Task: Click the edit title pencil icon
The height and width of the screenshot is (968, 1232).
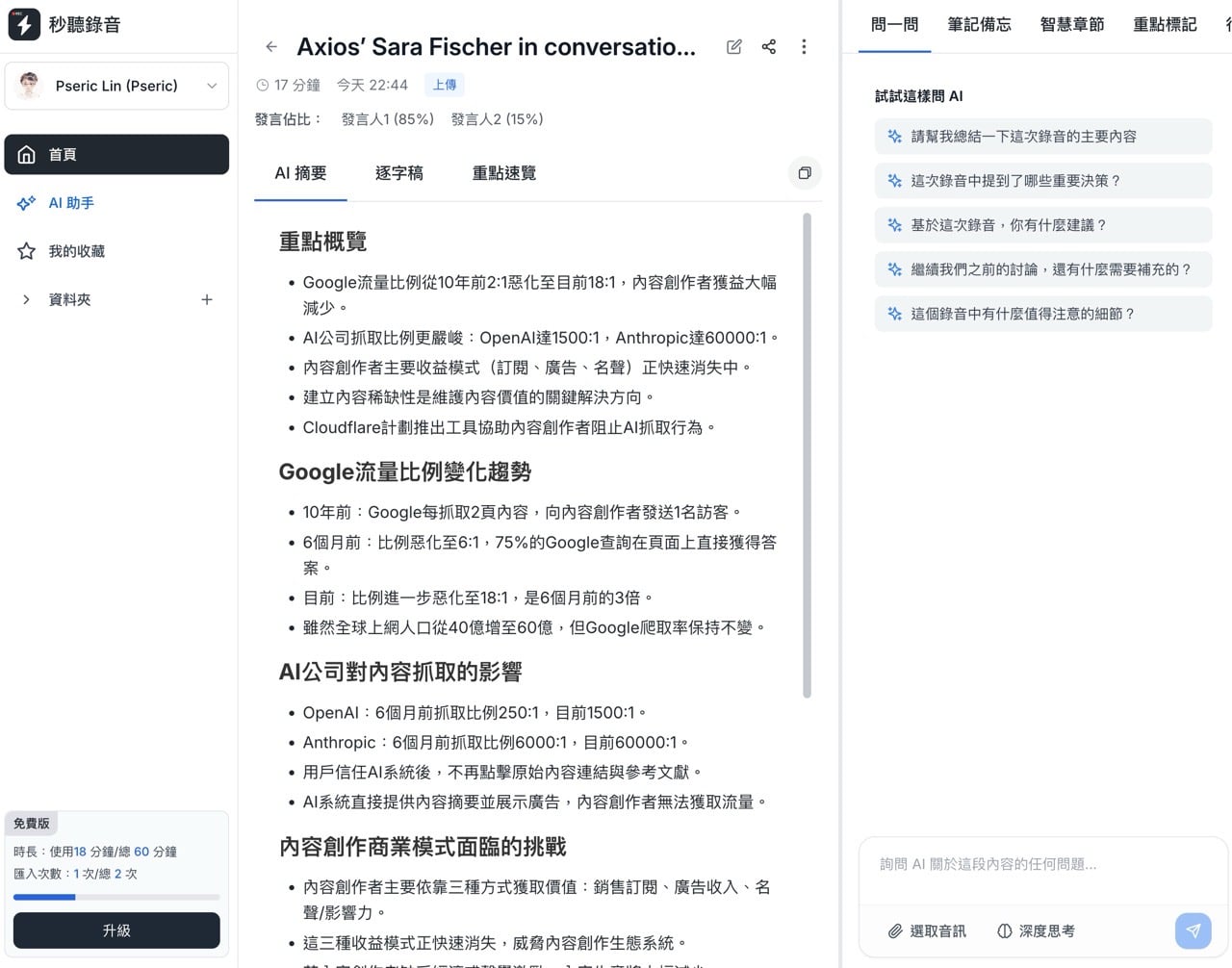Action: [733, 46]
